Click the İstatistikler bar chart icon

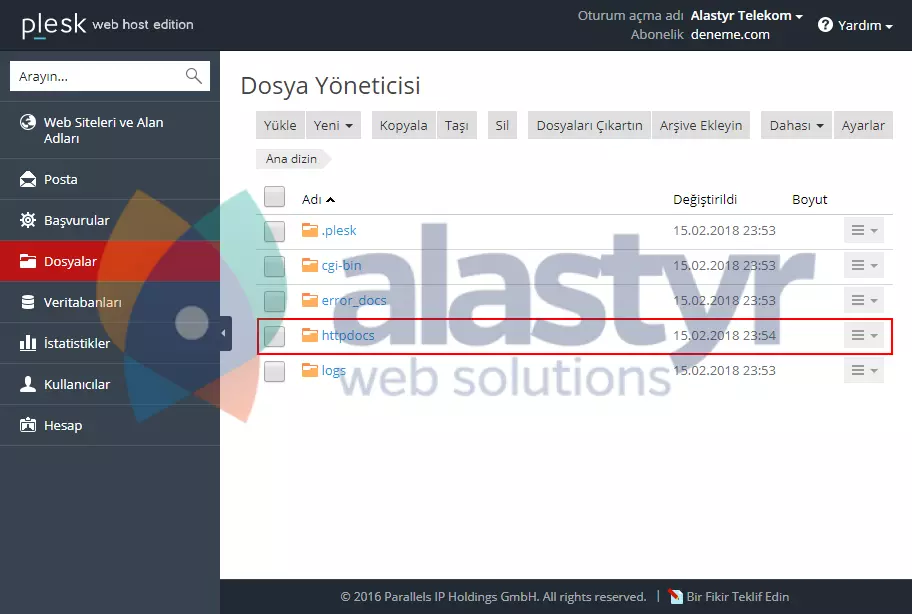(29, 343)
